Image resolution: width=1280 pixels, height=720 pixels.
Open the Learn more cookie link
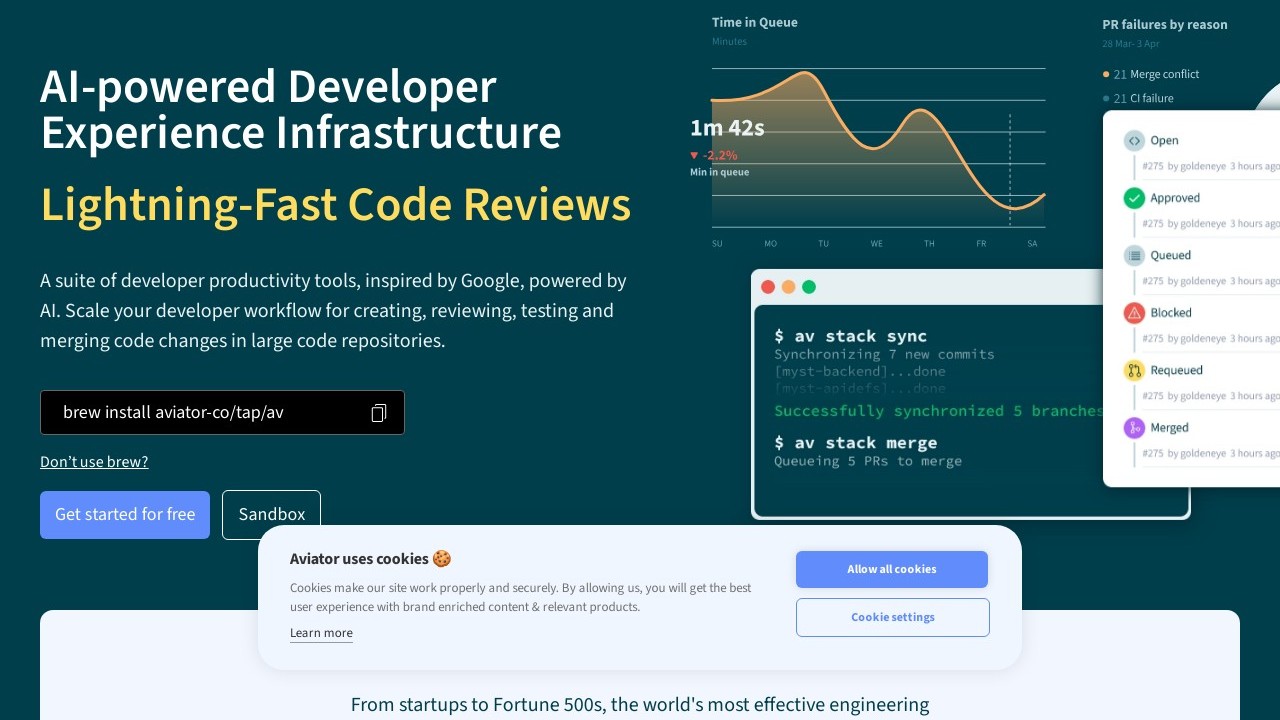click(x=321, y=633)
